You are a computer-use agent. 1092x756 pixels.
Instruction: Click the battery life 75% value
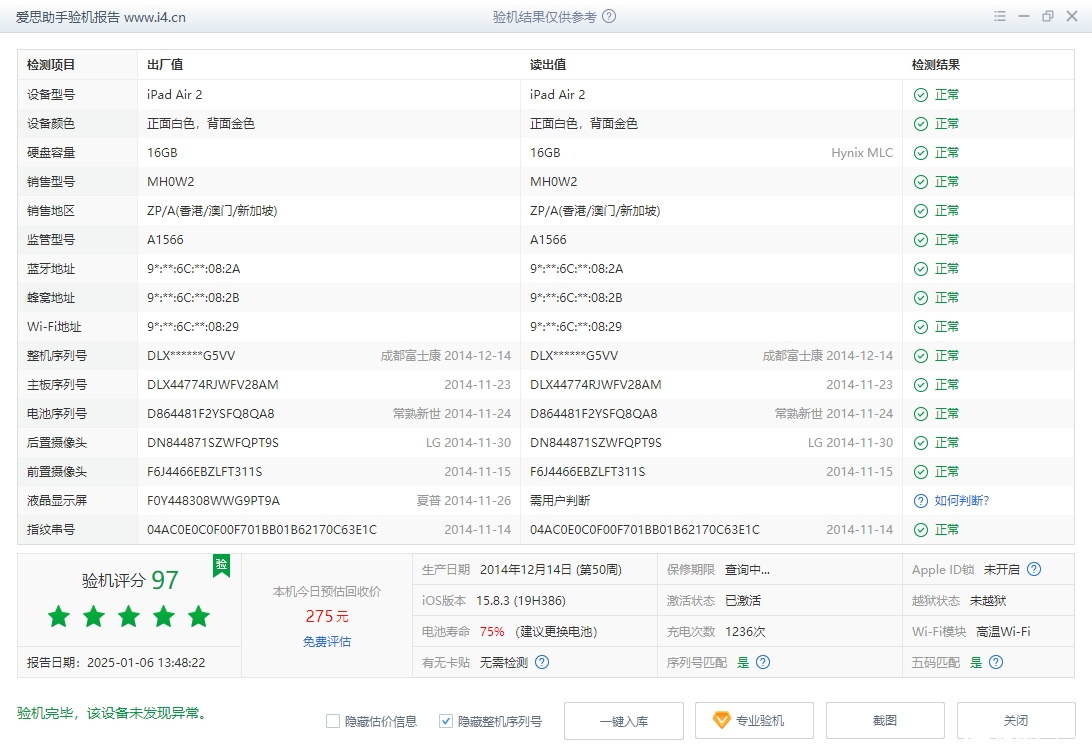click(492, 631)
